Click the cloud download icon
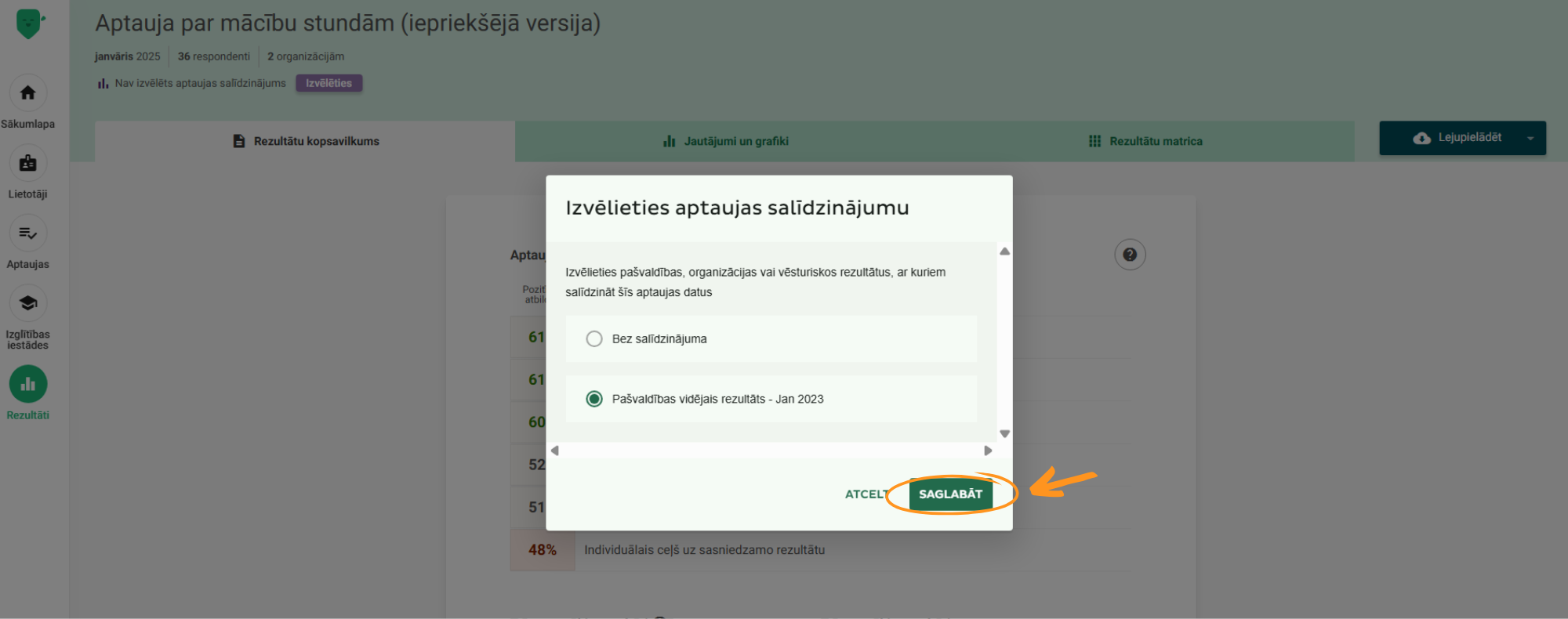Viewport: 1568px width, 619px height. [1421, 138]
